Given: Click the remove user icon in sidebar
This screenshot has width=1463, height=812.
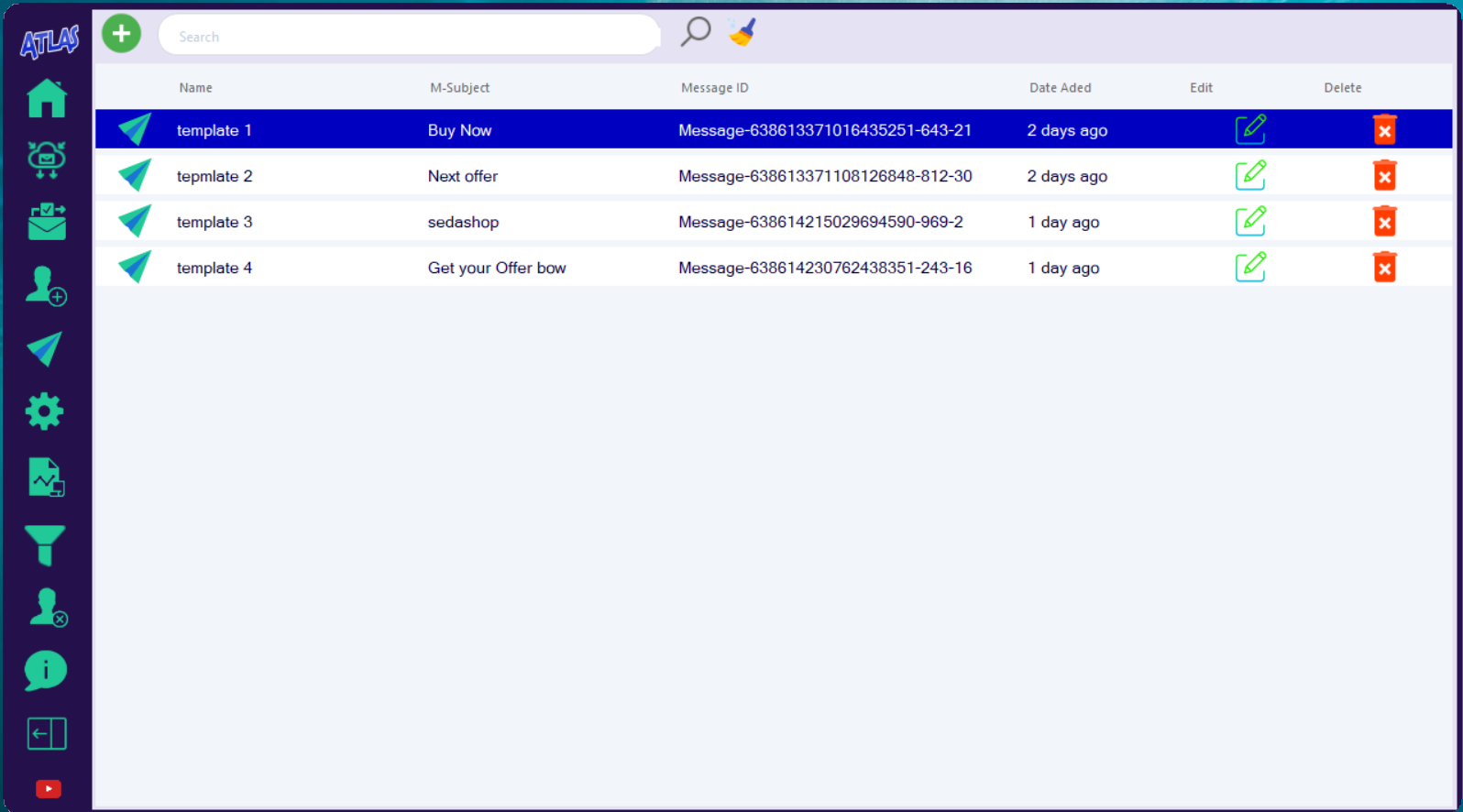Looking at the screenshot, I should [x=47, y=608].
